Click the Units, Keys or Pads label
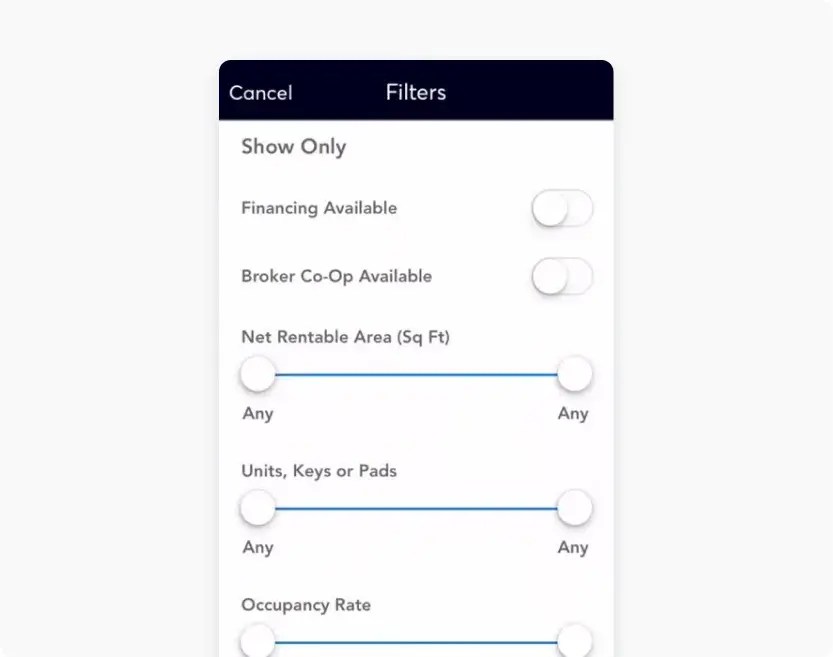Image resolution: width=833 pixels, height=657 pixels. tap(319, 471)
